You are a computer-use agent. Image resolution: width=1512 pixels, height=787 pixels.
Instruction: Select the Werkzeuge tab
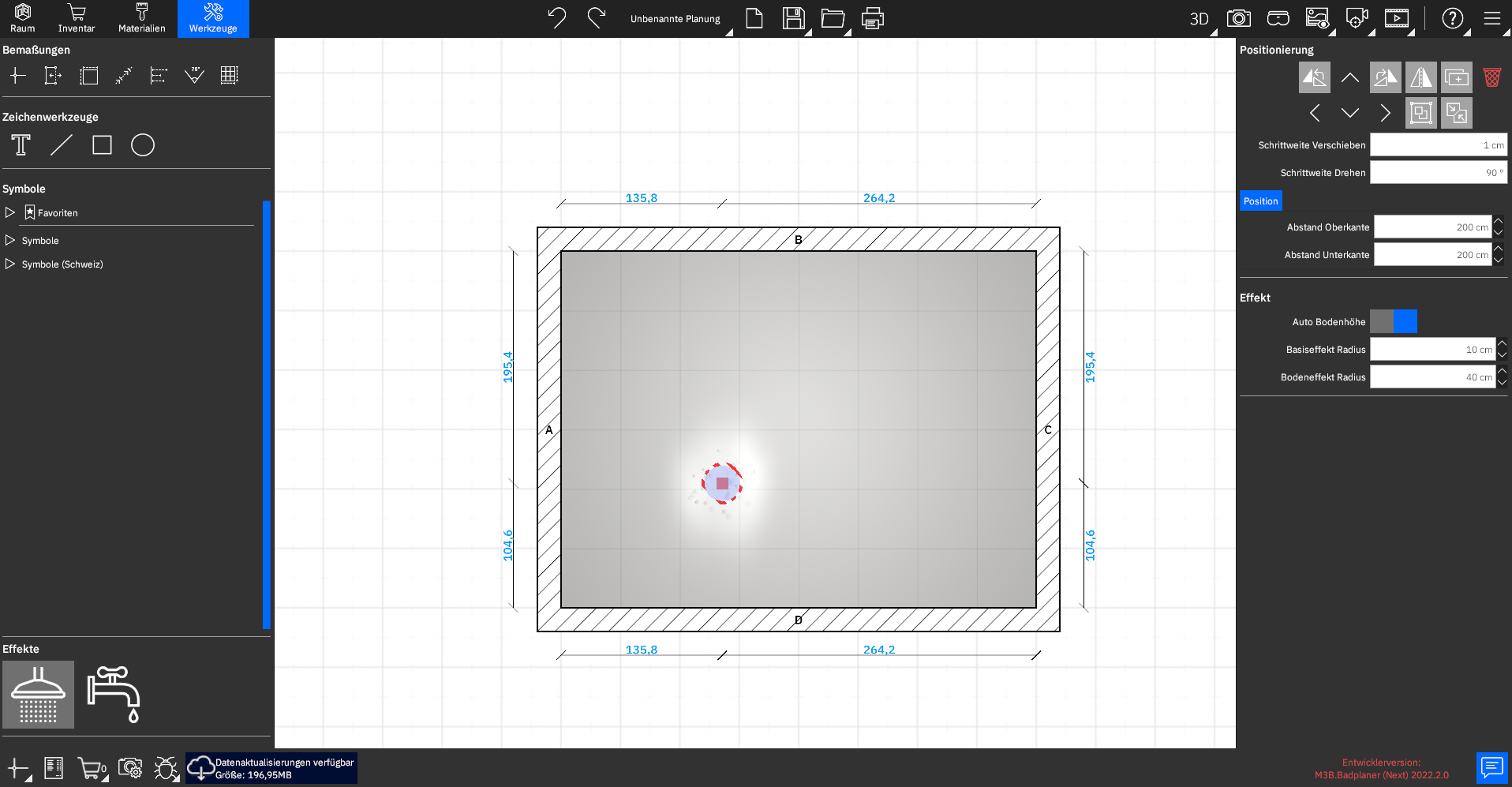[x=213, y=18]
